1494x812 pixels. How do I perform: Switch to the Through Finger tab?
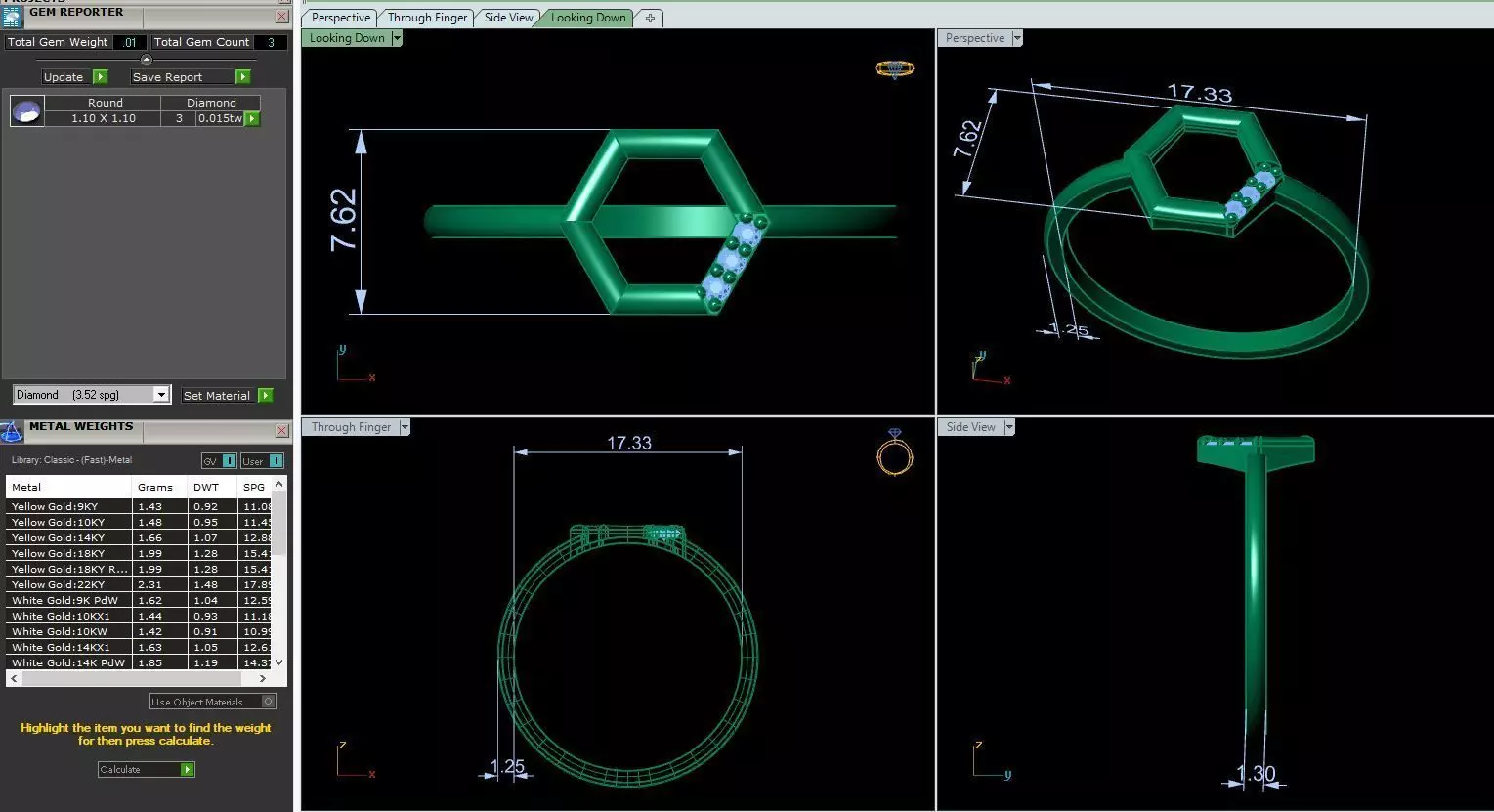(427, 18)
